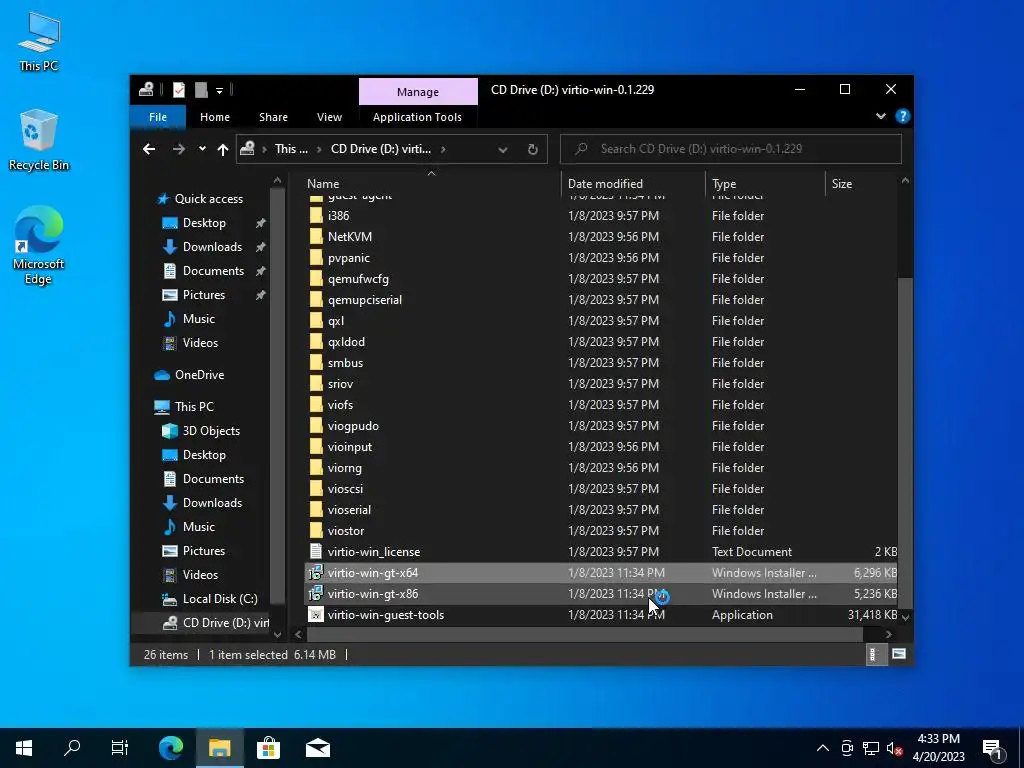Open Application Tools ribbon tab
The height and width of the screenshot is (768, 1024).
tap(417, 117)
